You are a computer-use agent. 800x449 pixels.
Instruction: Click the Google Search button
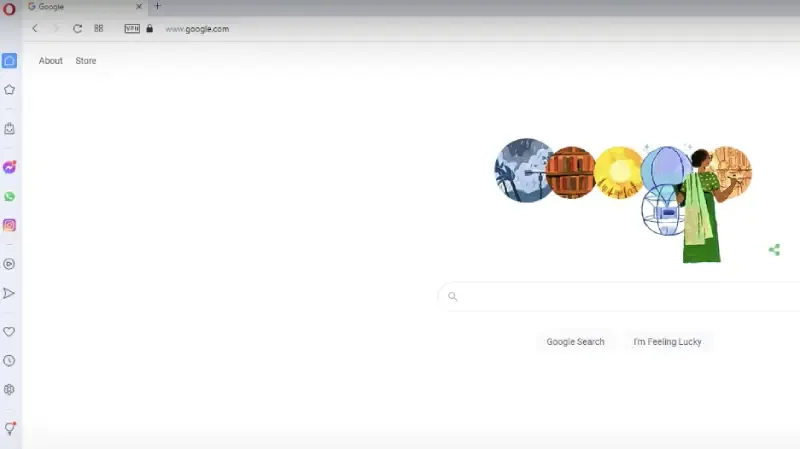click(575, 342)
